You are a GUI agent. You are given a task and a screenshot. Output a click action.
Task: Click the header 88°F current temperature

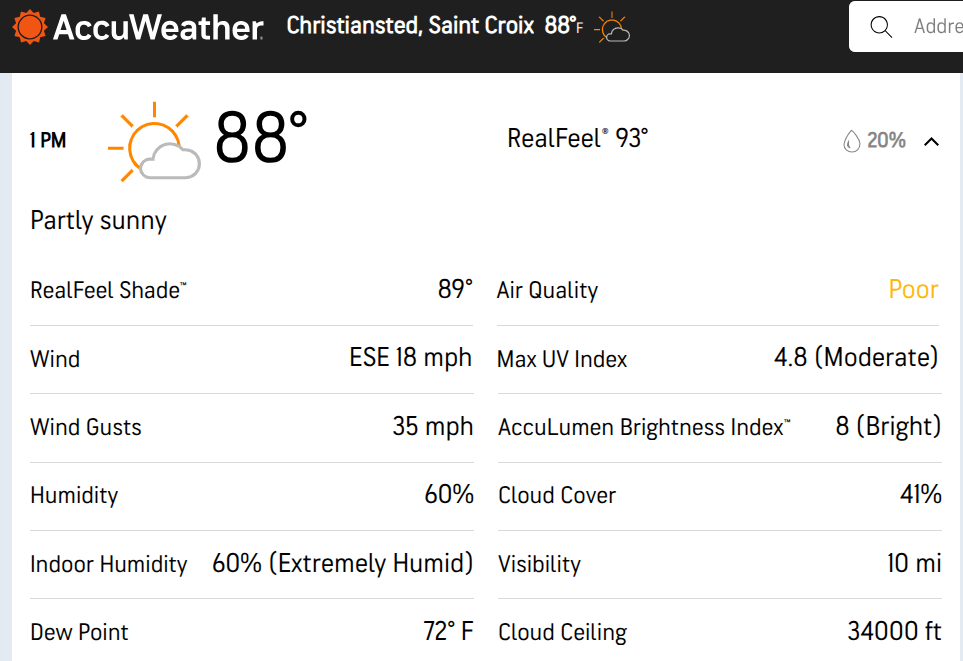point(563,26)
